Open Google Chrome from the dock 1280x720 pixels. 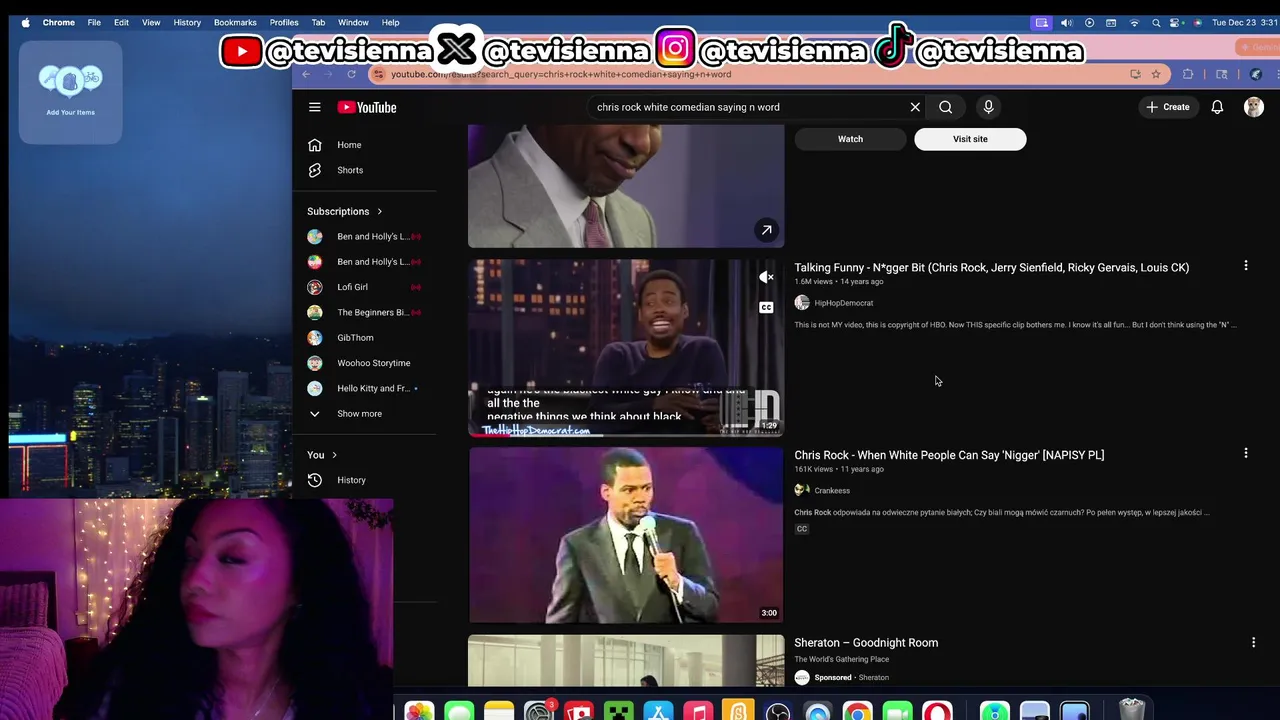857,712
